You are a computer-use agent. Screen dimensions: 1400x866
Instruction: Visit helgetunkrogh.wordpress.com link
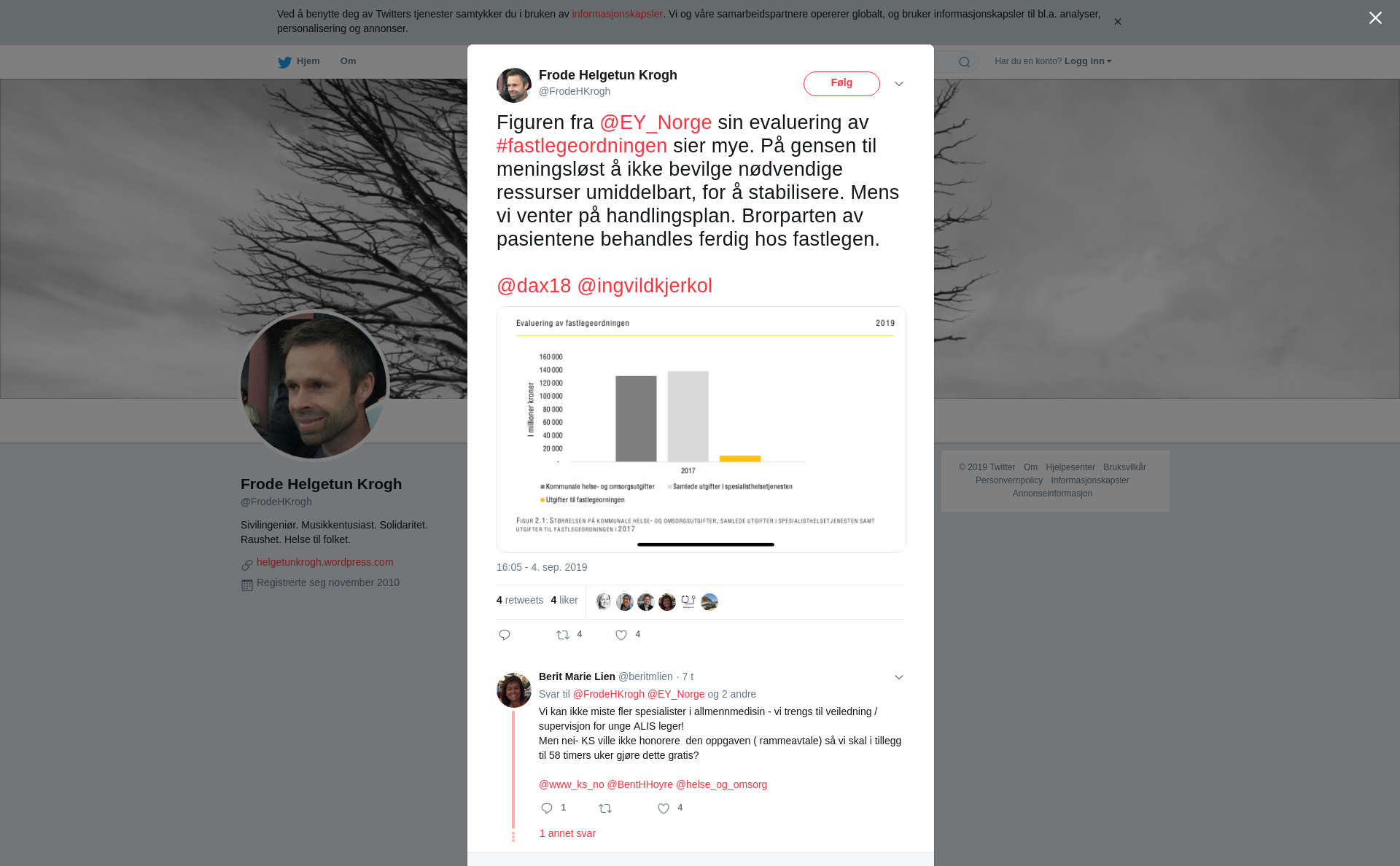point(324,562)
